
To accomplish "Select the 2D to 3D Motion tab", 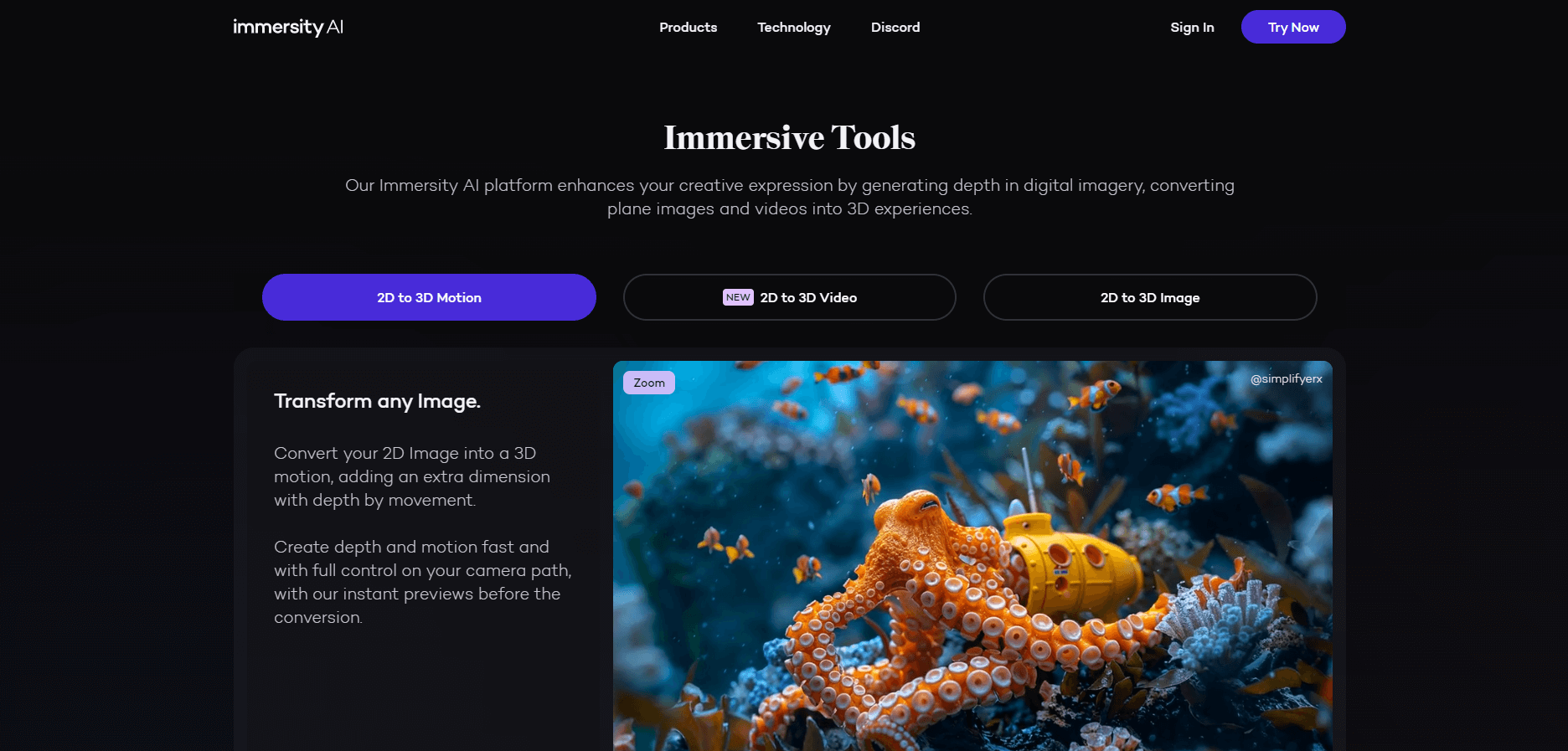I will [429, 297].
